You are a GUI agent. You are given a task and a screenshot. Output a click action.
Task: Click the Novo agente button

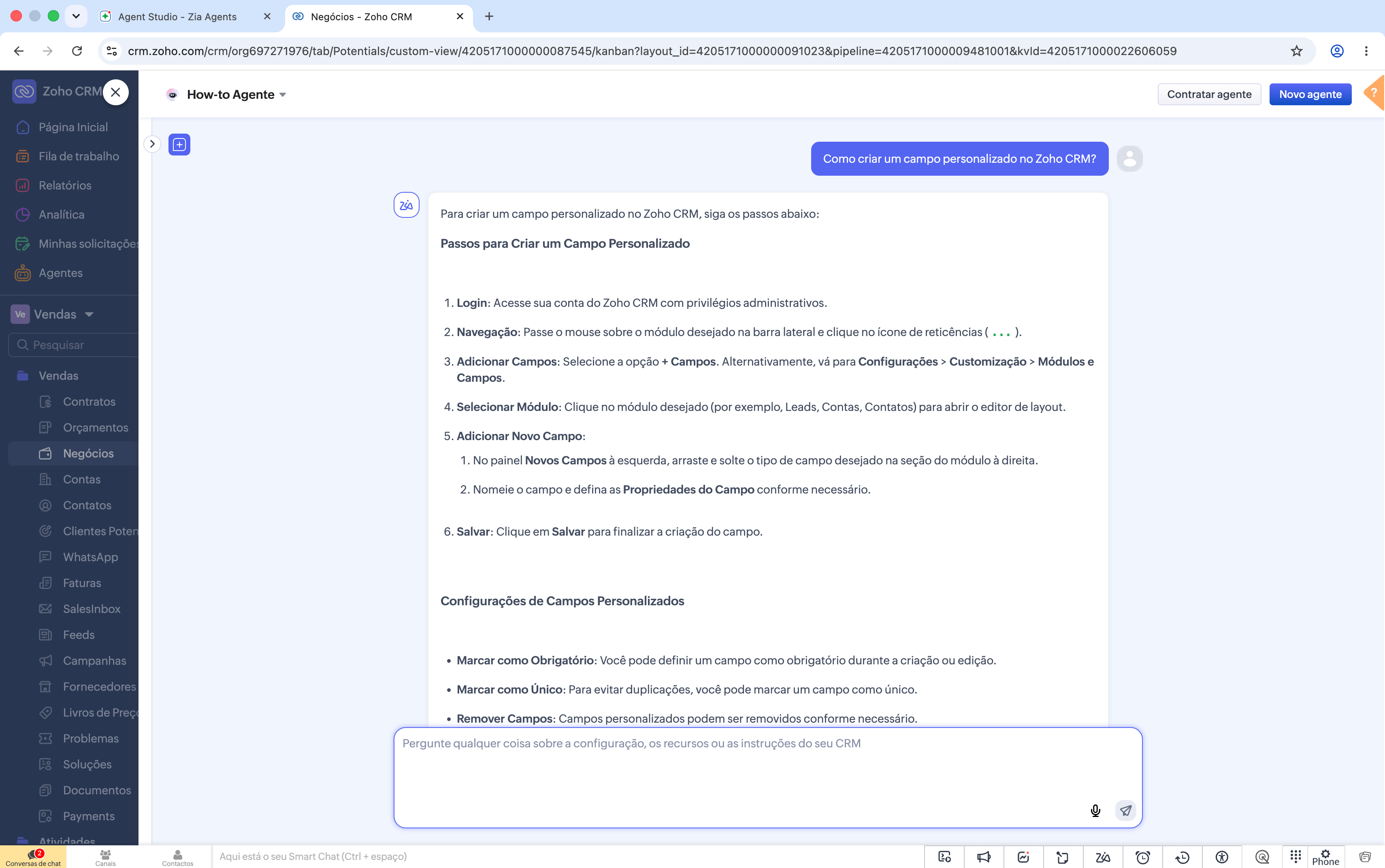pos(1310,94)
